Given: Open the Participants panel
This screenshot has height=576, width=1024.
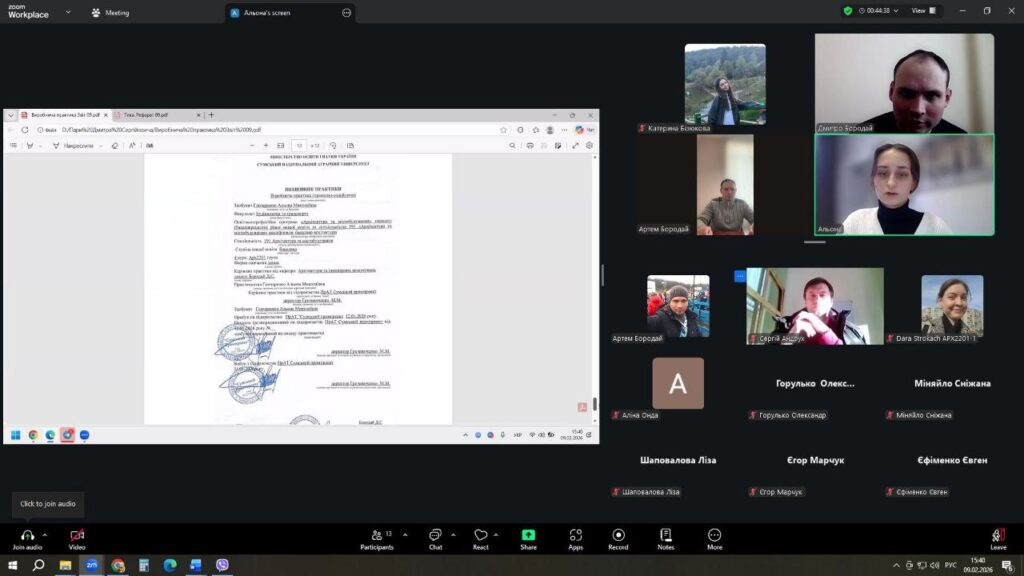Looking at the screenshot, I should click(x=376, y=535).
